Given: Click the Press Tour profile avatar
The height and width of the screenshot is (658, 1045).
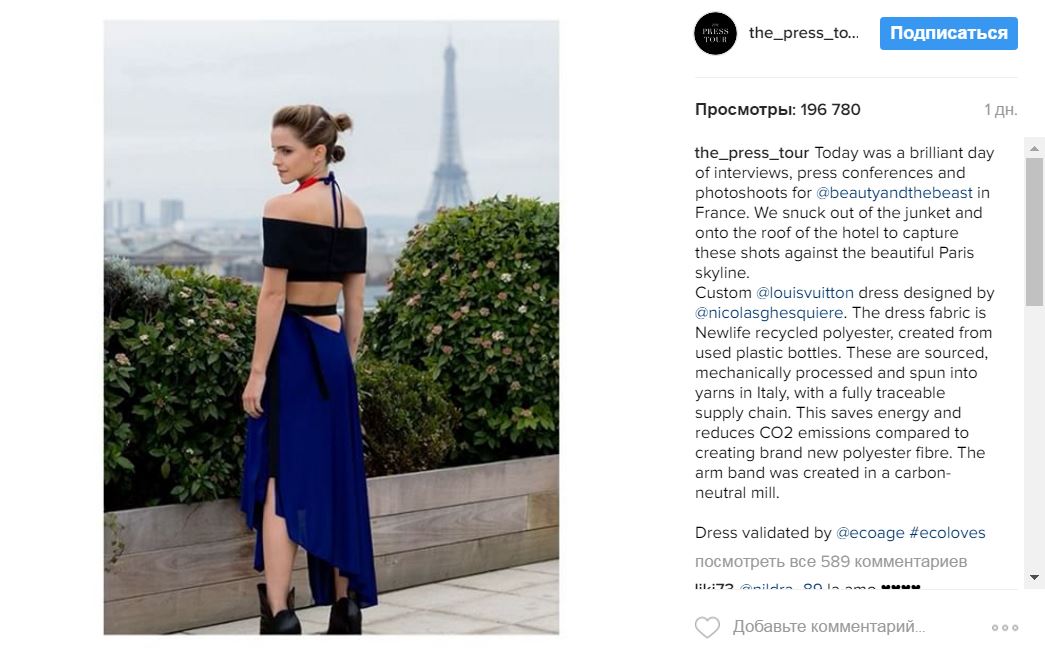Looking at the screenshot, I should click(x=715, y=33).
